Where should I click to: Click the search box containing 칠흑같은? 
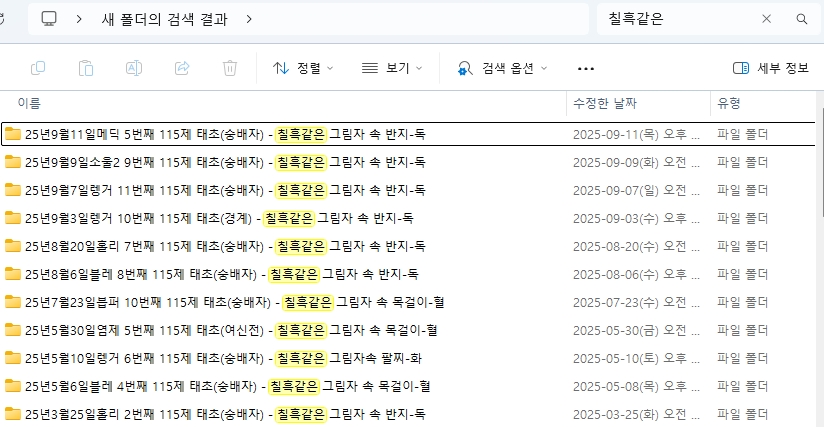tap(680, 19)
